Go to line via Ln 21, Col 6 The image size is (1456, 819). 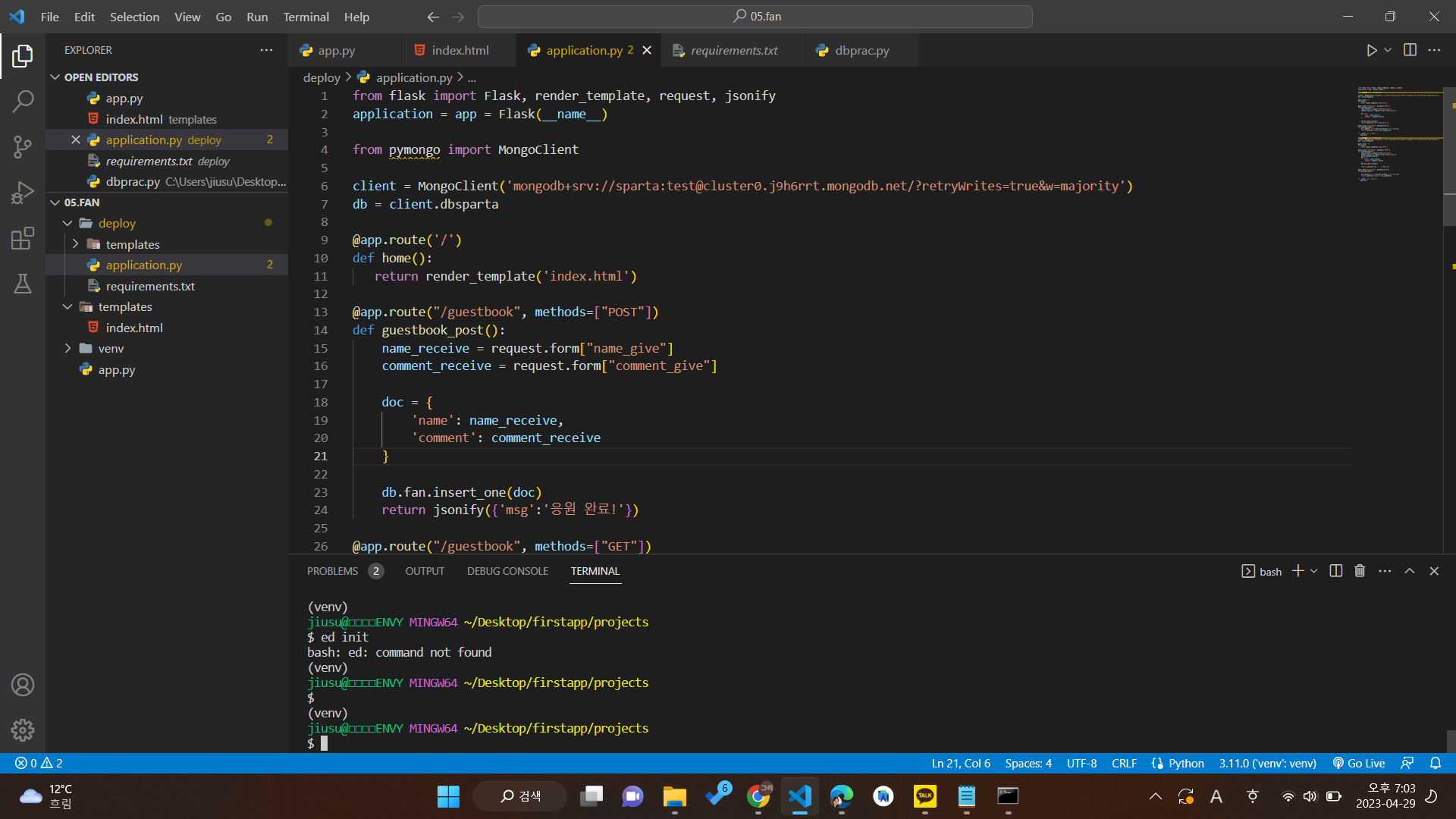pyautogui.click(x=961, y=764)
